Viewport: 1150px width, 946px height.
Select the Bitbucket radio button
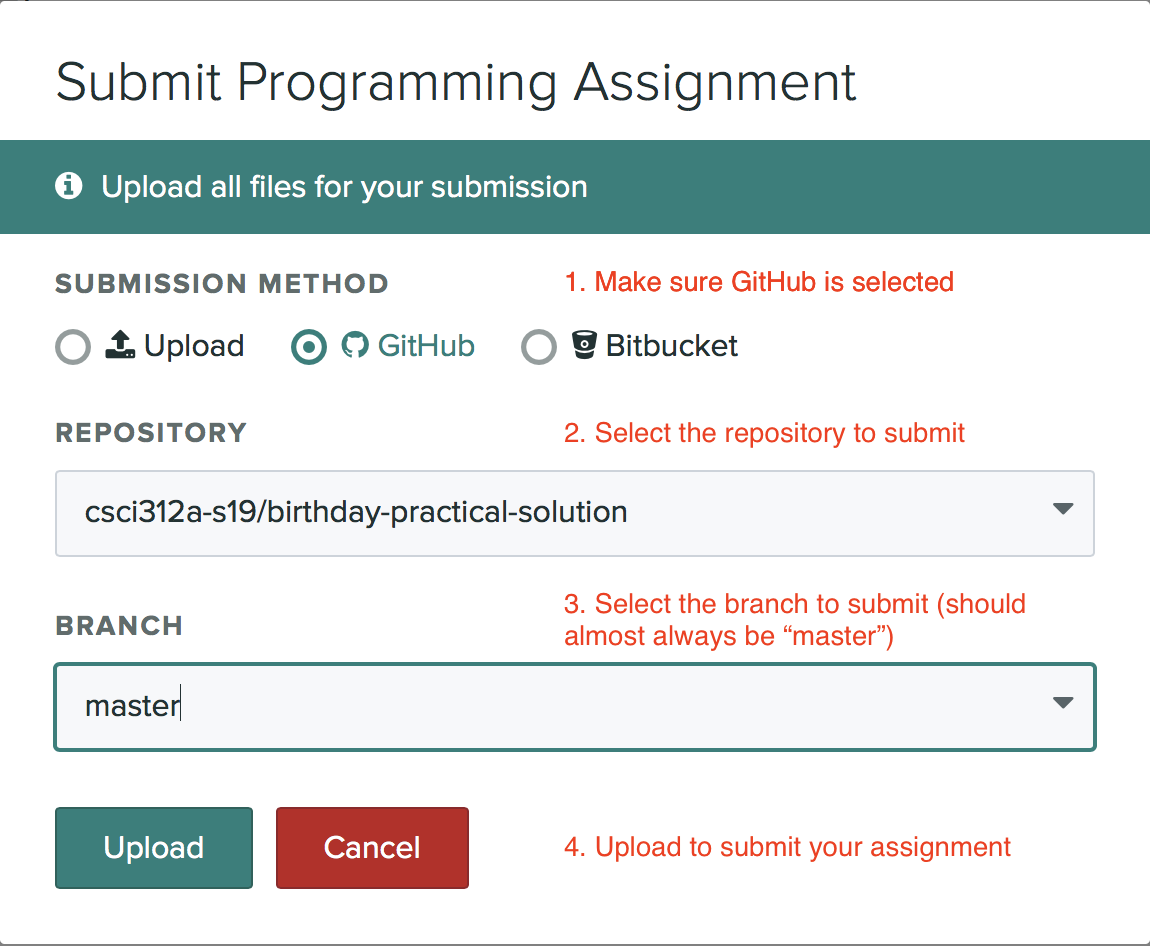(x=539, y=346)
